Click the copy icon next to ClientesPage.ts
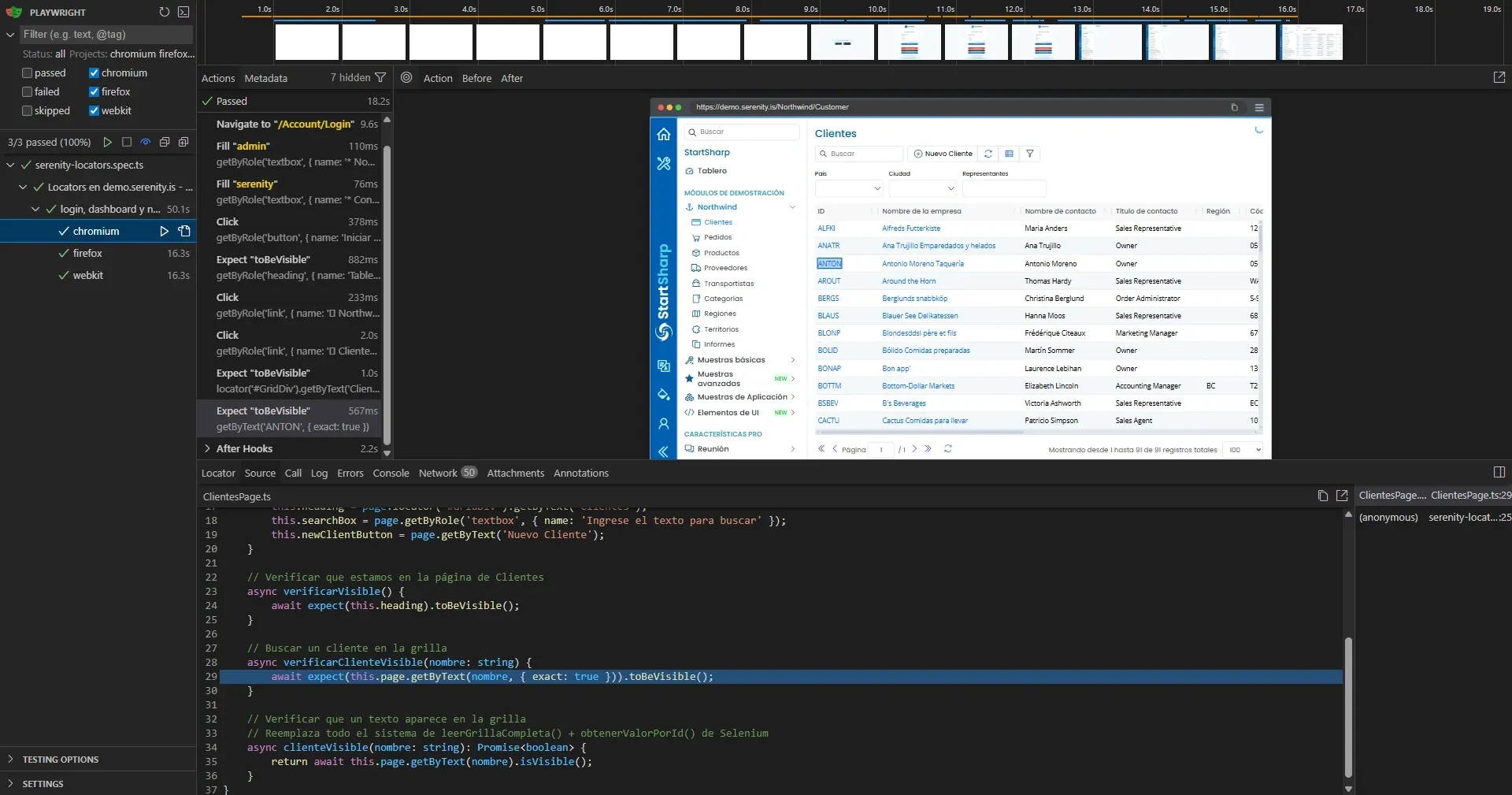 tap(1322, 496)
